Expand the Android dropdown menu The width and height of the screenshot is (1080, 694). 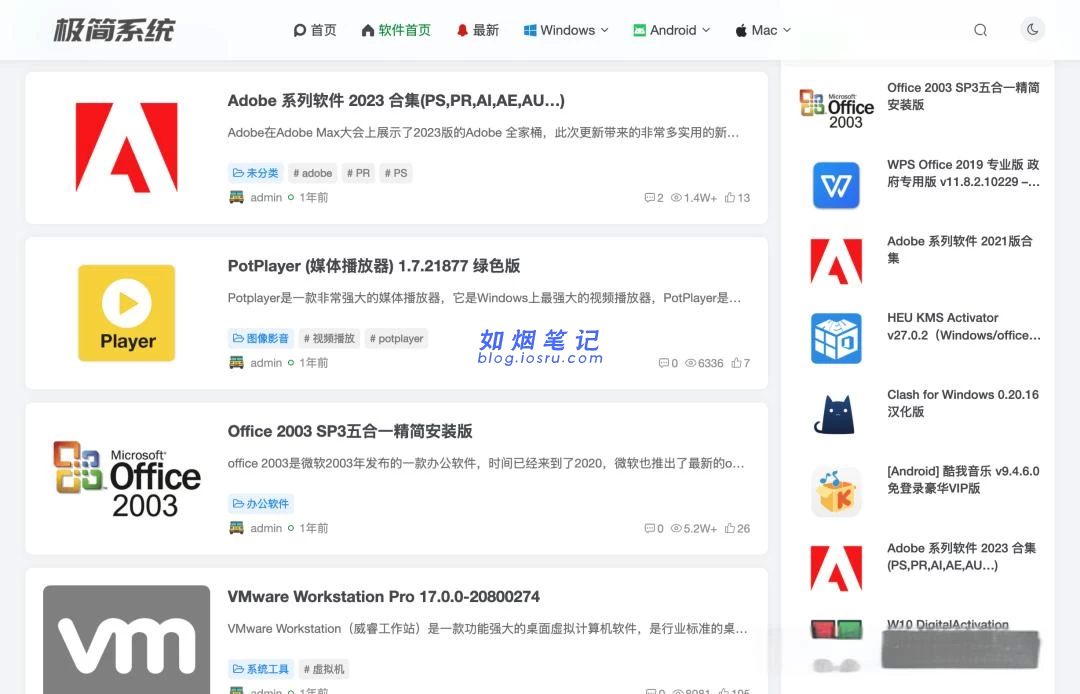(x=672, y=30)
